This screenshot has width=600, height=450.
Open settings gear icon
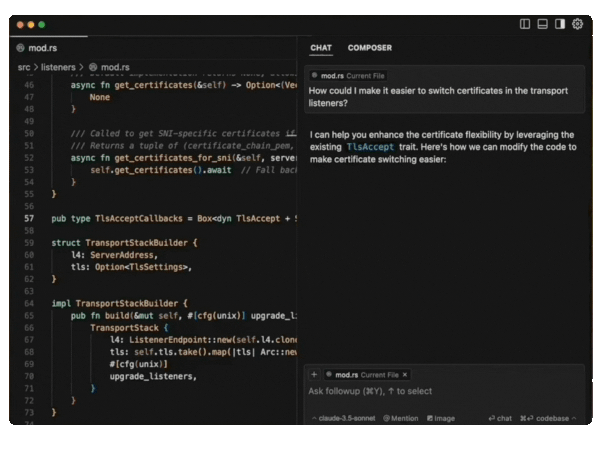coord(577,24)
